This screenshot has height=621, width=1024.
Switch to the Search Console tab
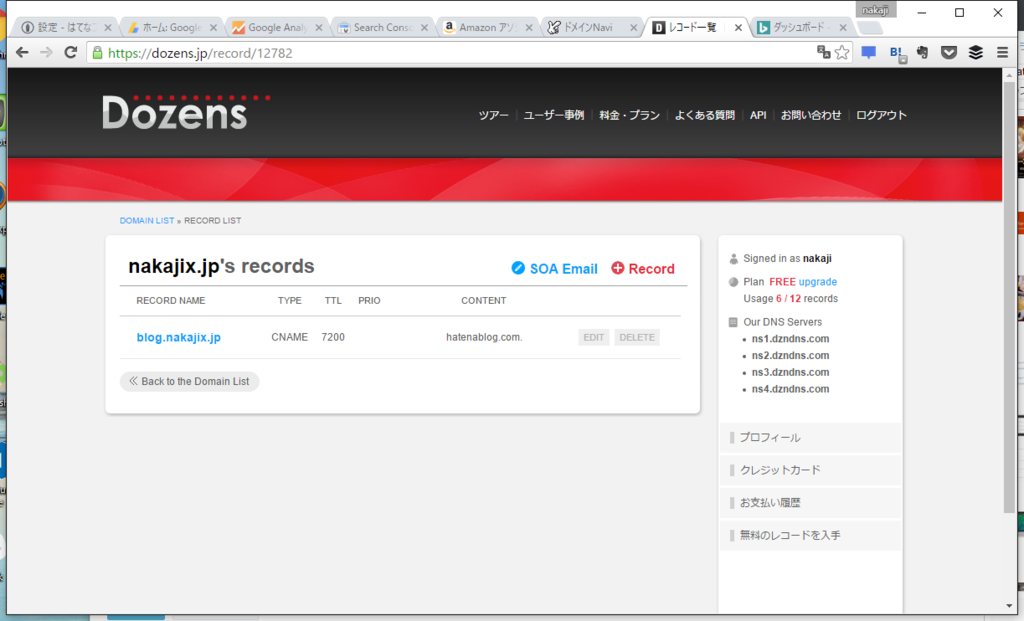(x=383, y=27)
